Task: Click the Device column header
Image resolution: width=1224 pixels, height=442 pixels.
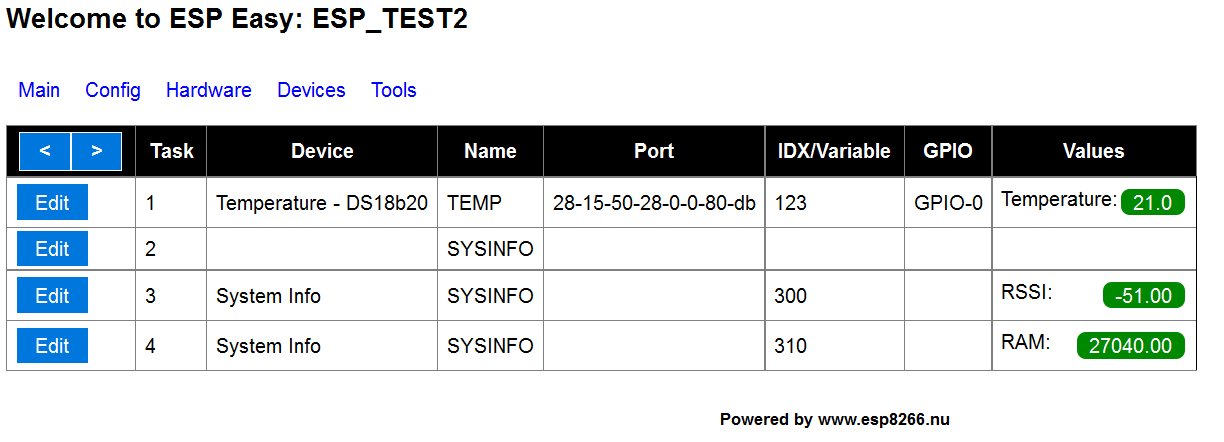Action: (x=322, y=151)
